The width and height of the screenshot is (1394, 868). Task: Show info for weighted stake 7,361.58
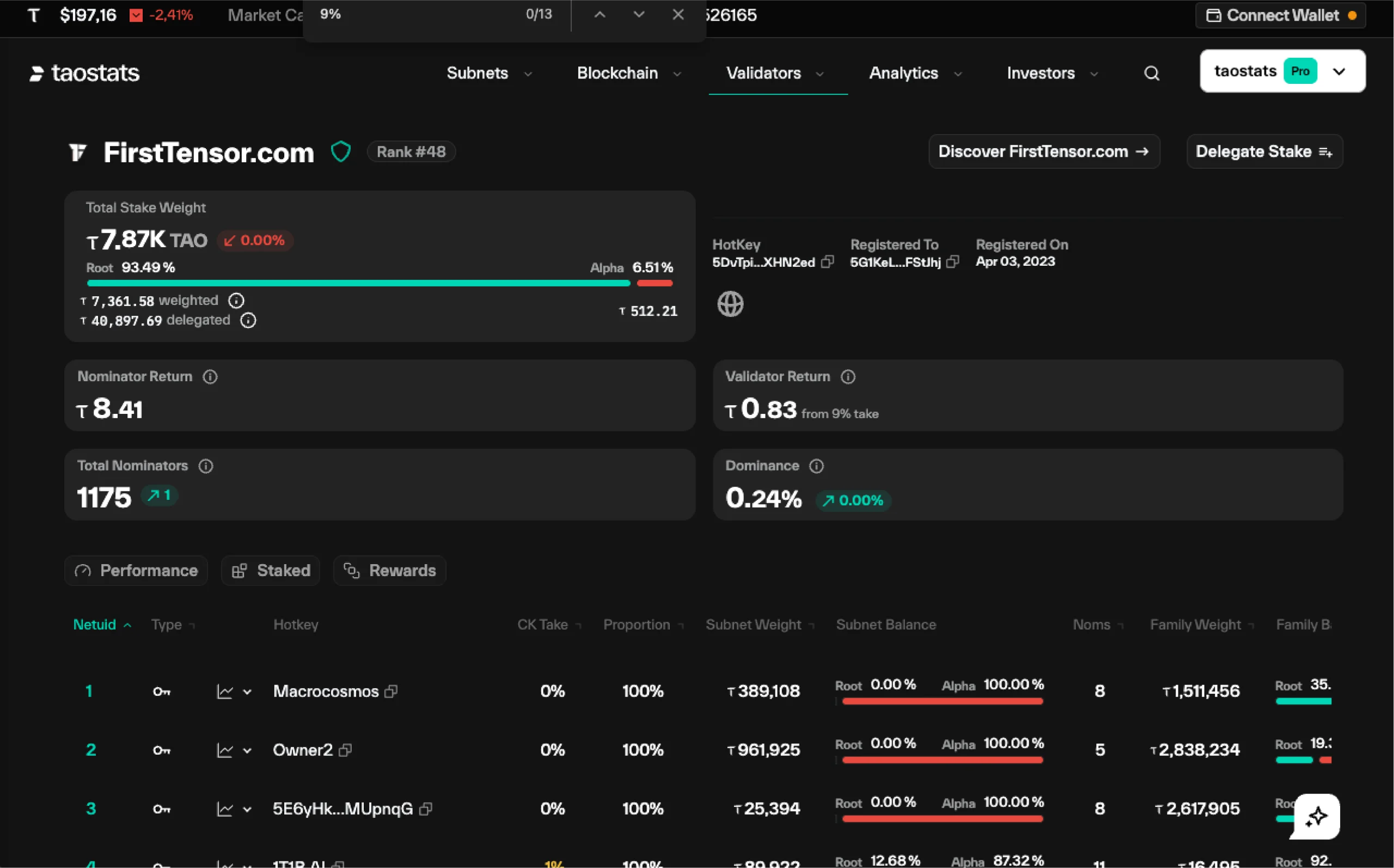click(x=236, y=300)
